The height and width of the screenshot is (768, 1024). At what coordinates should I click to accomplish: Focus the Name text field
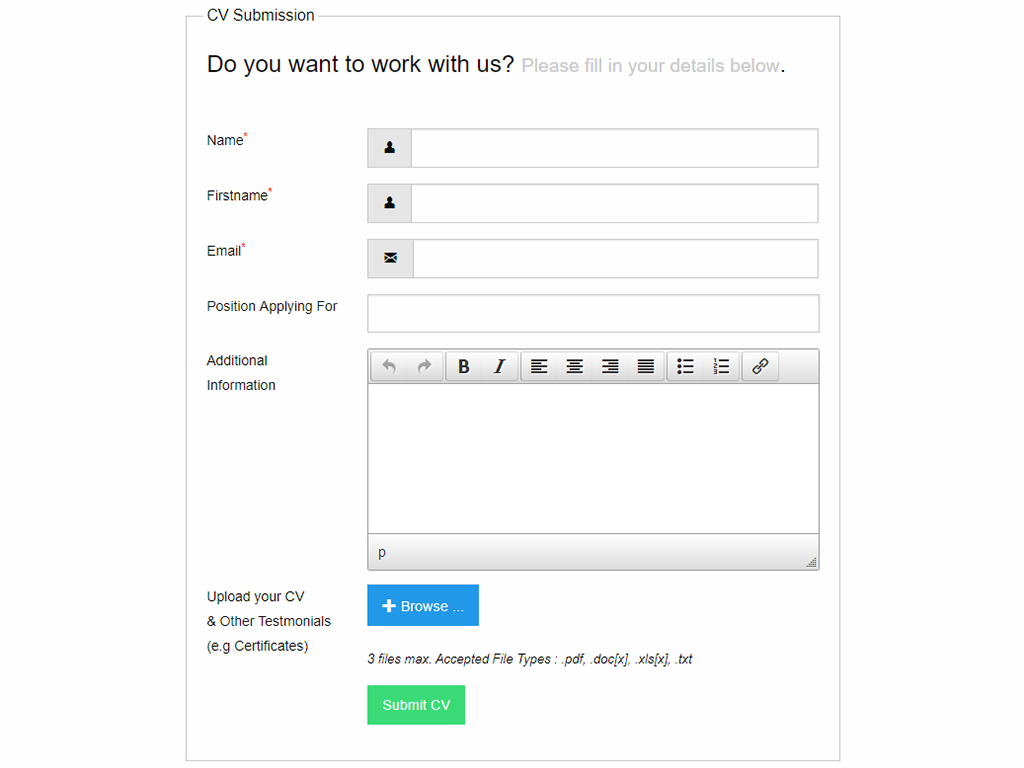click(x=614, y=148)
